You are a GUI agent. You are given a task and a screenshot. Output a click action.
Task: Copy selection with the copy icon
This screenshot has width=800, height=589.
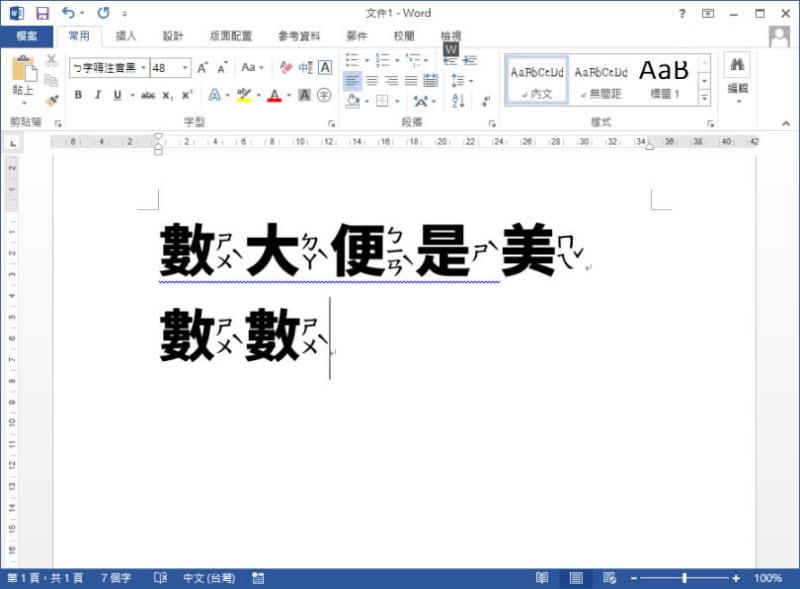51,80
